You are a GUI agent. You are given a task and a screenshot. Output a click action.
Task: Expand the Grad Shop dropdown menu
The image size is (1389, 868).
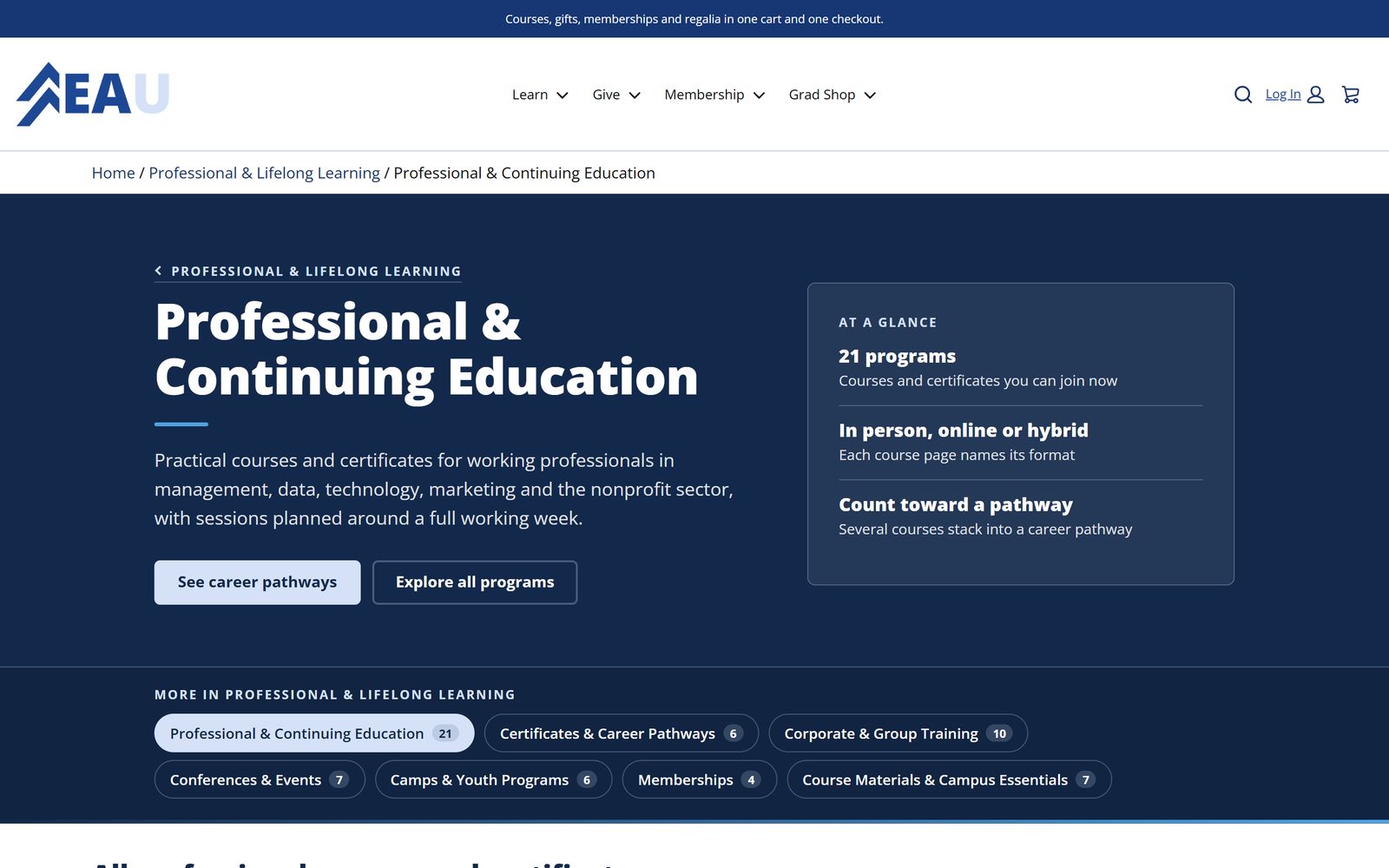[832, 95]
